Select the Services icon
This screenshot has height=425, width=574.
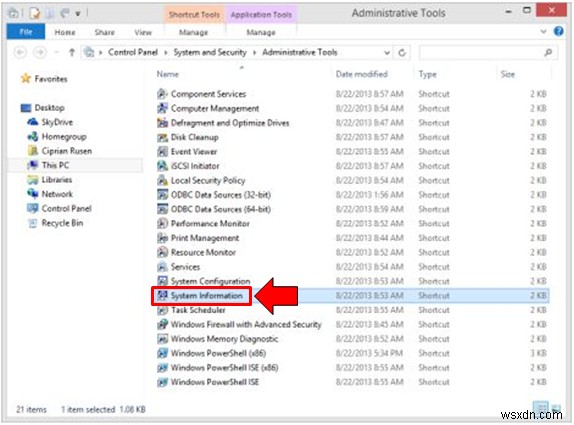162,267
